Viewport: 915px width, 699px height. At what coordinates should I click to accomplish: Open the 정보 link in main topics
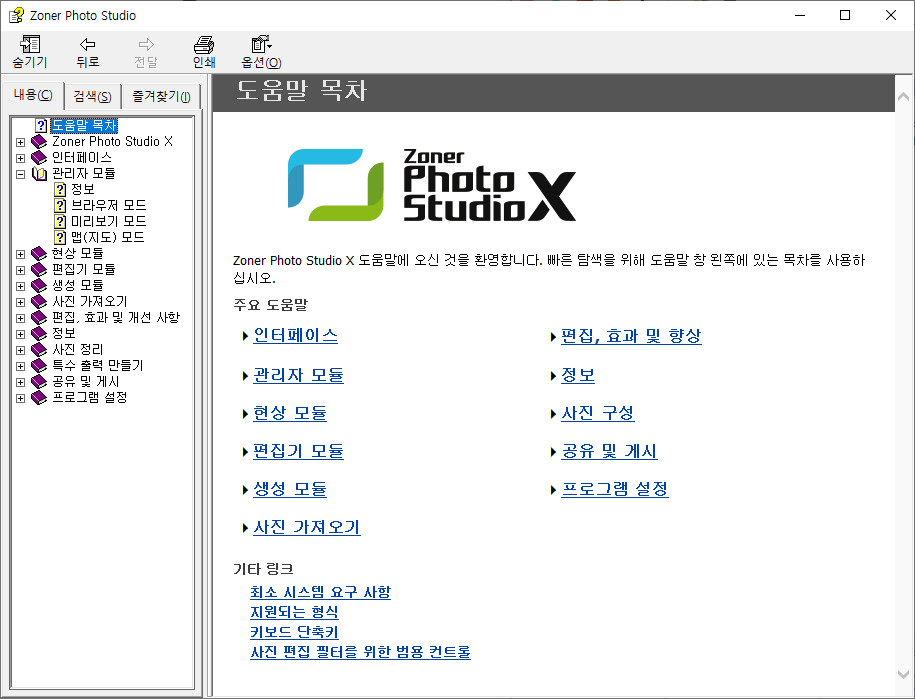pos(578,375)
